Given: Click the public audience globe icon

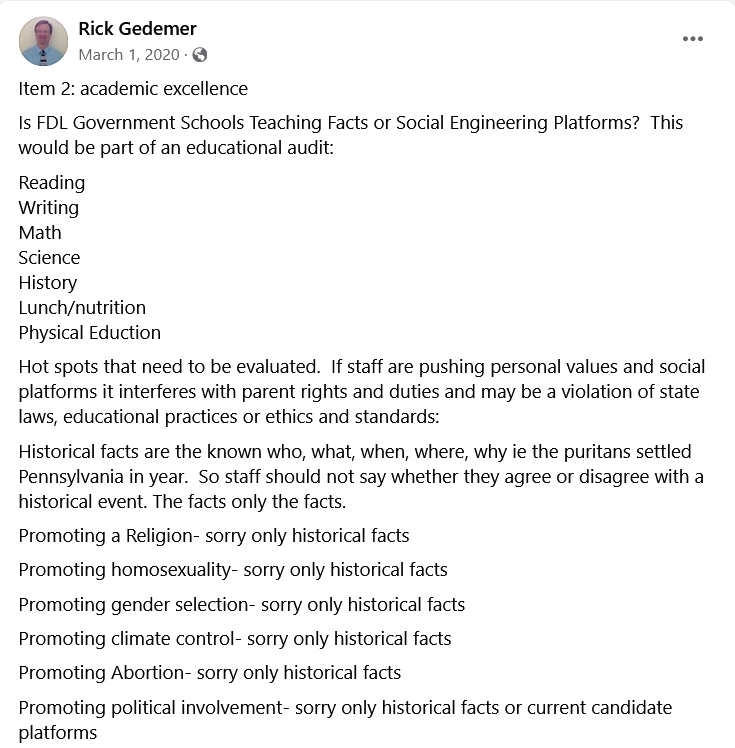Looking at the screenshot, I should coord(200,55).
